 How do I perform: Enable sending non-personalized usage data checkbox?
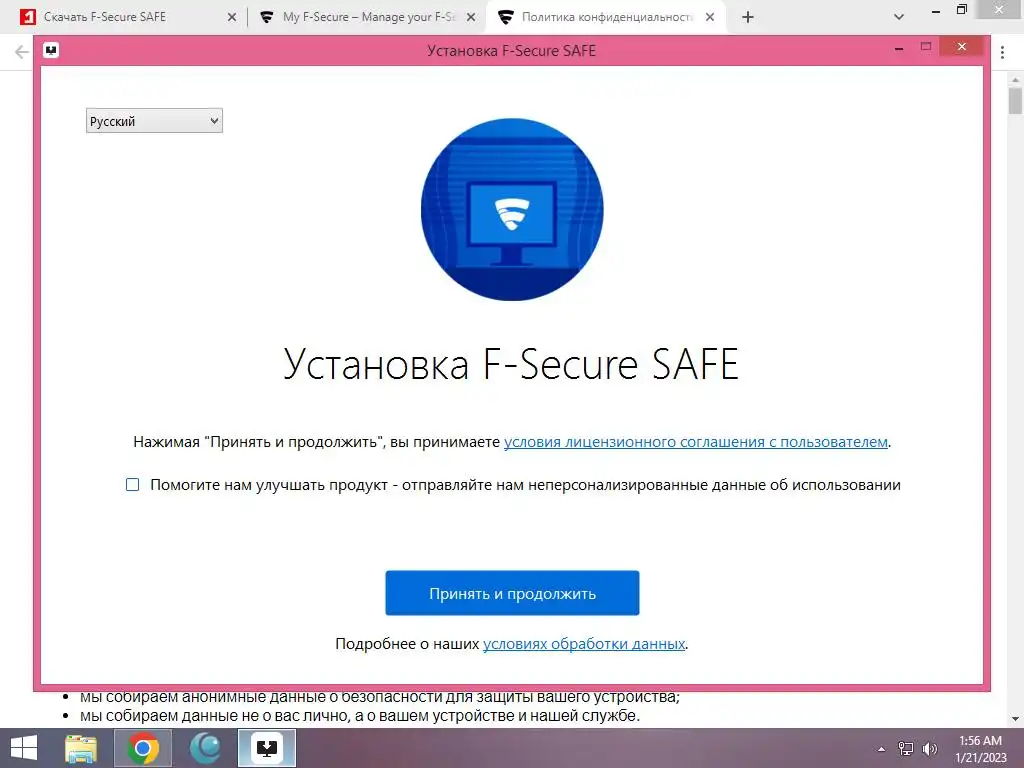pyautogui.click(x=133, y=485)
